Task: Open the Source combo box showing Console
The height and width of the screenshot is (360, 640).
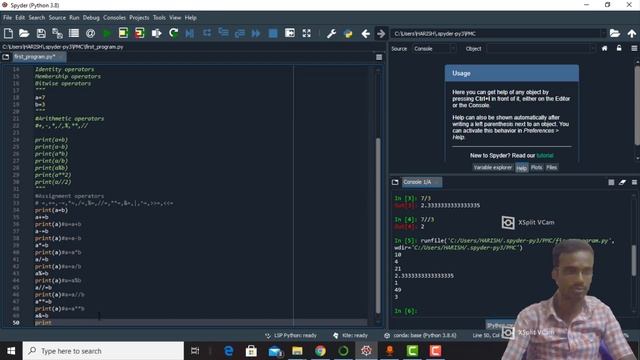Action: [x=434, y=49]
